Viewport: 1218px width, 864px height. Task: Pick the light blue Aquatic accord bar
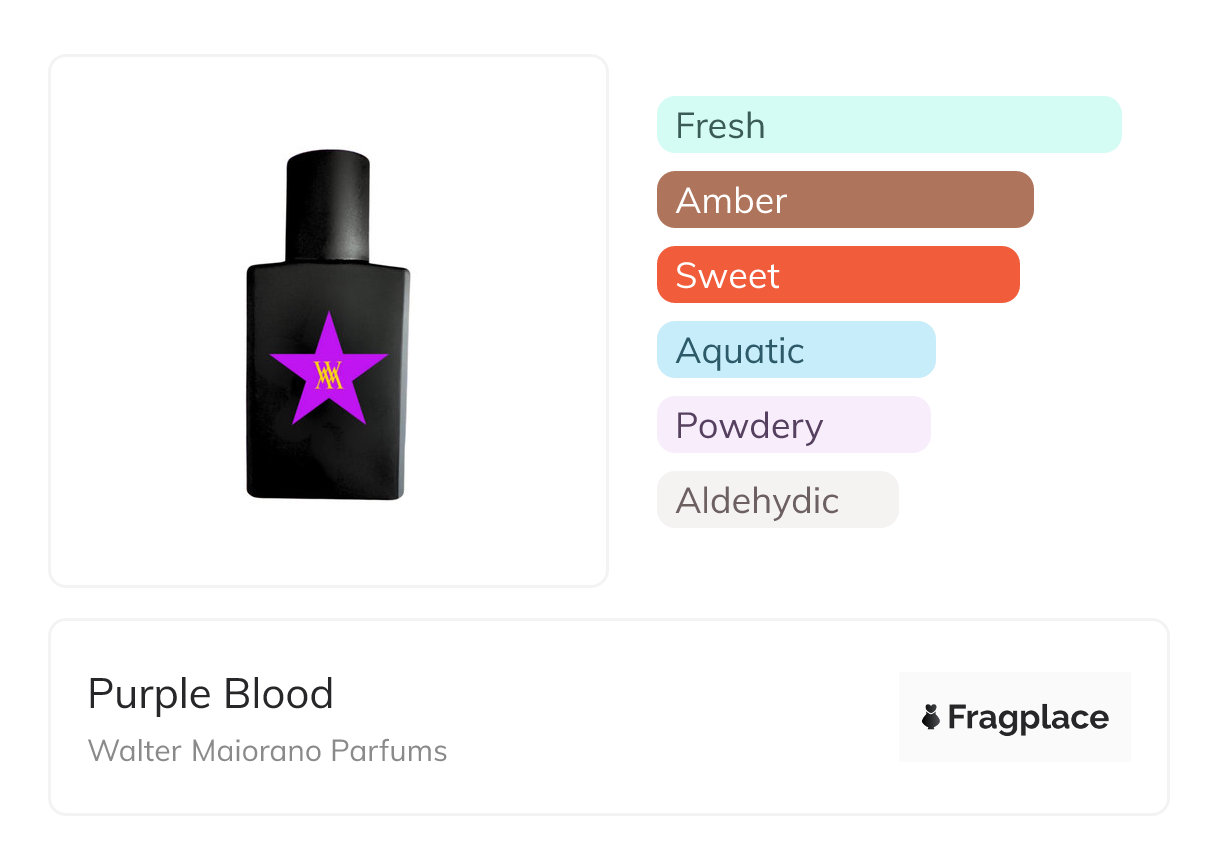[x=796, y=350]
